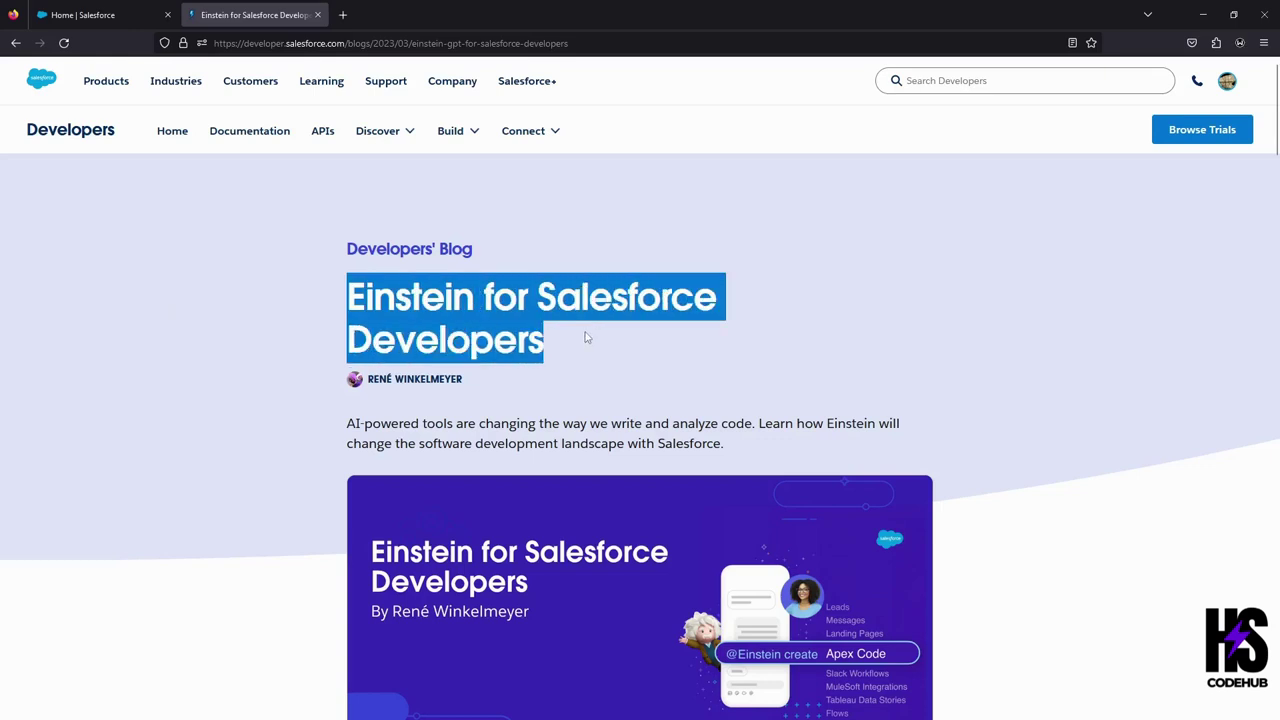Open the browser extensions puzzle icon

click(1216, 43)
